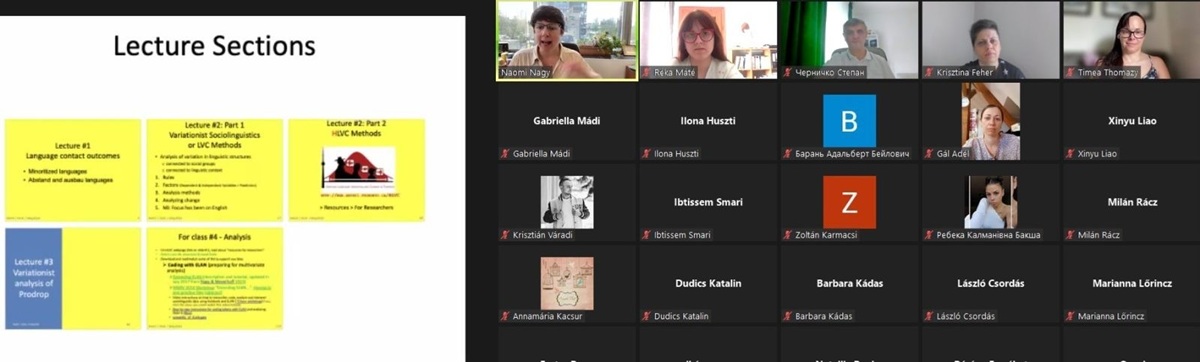Screen dimensions: 1200x362
Task: Click the orange Z avatar for Zoltán Karmacsi
Action: 849,202
